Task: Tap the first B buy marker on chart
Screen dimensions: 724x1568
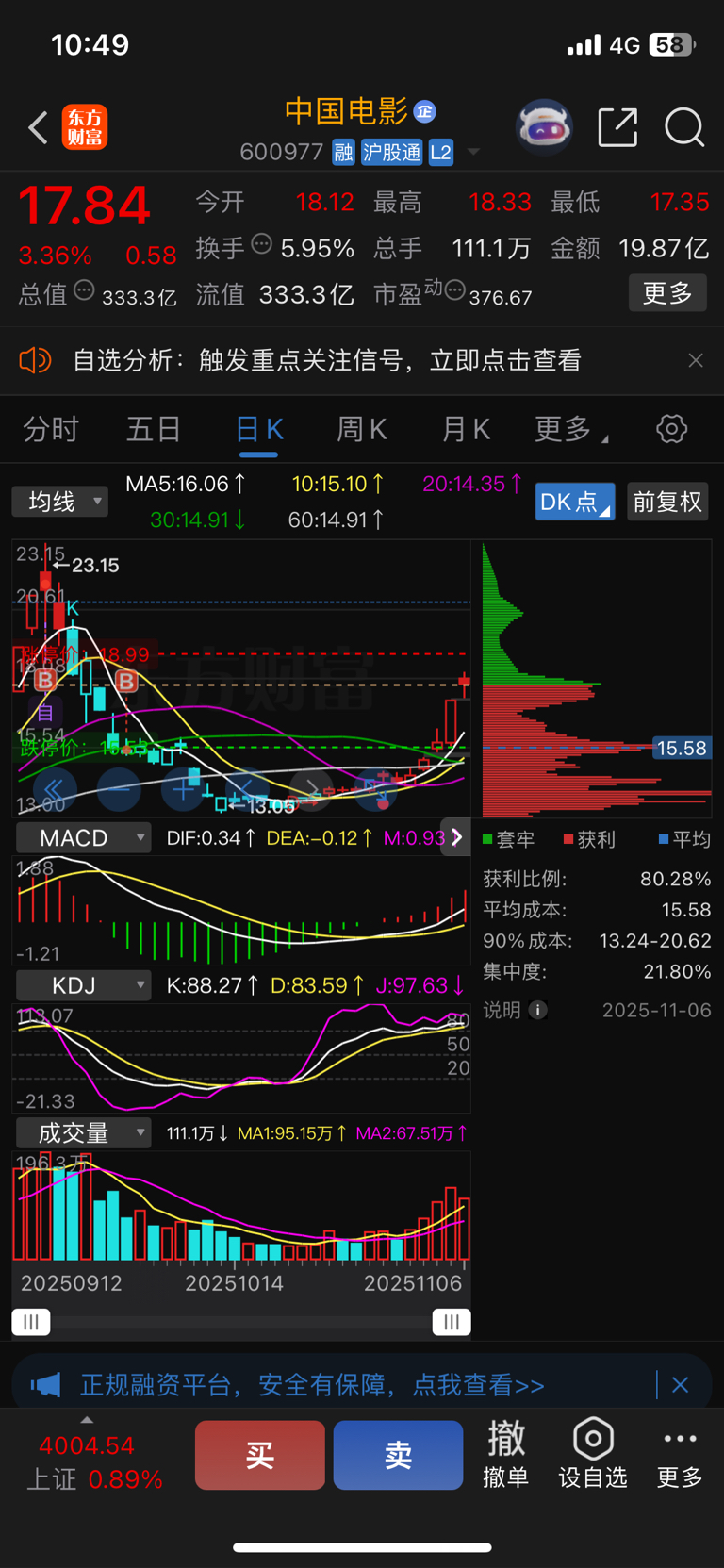Action: pyautogui.click(x=44, y=680)
